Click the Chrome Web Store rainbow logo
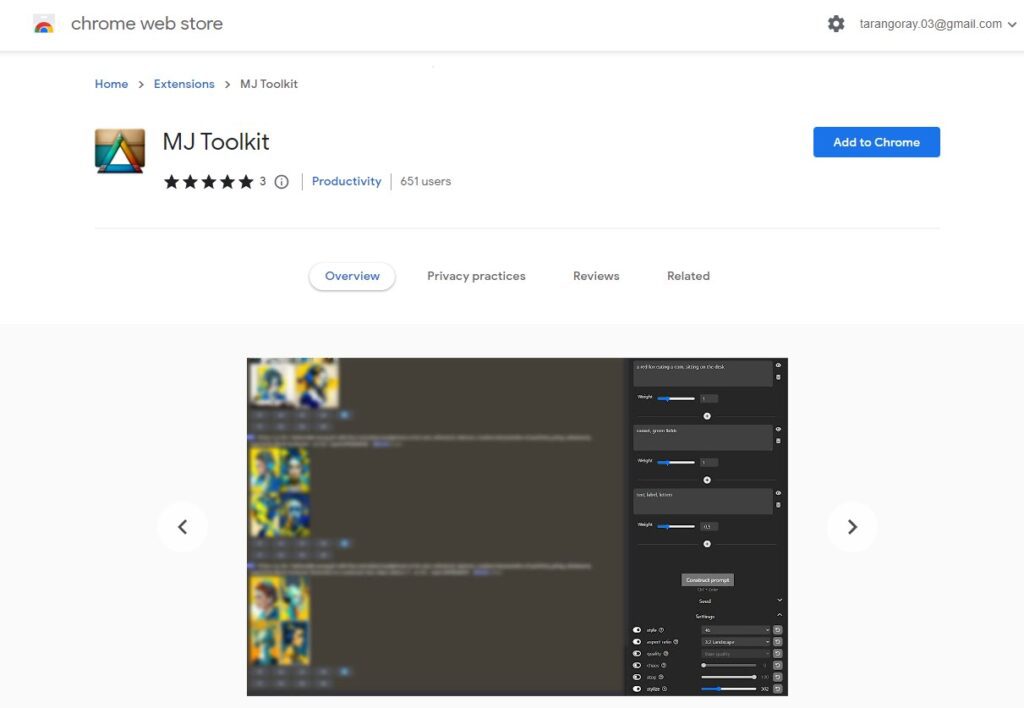1024x708 pixels. coord(44,24)
